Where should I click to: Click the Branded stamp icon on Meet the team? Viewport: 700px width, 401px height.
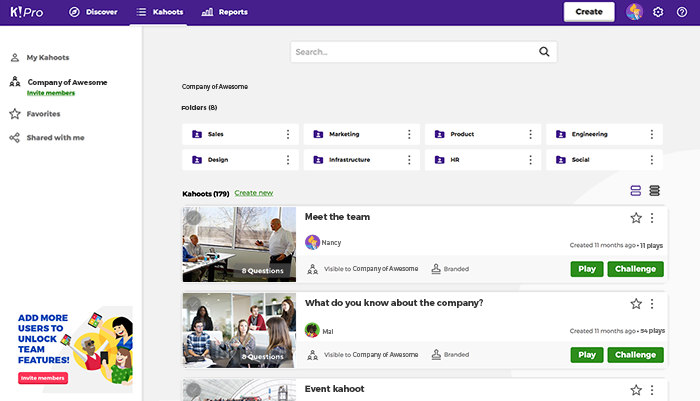pyautogui.click(x=436, y=269)
